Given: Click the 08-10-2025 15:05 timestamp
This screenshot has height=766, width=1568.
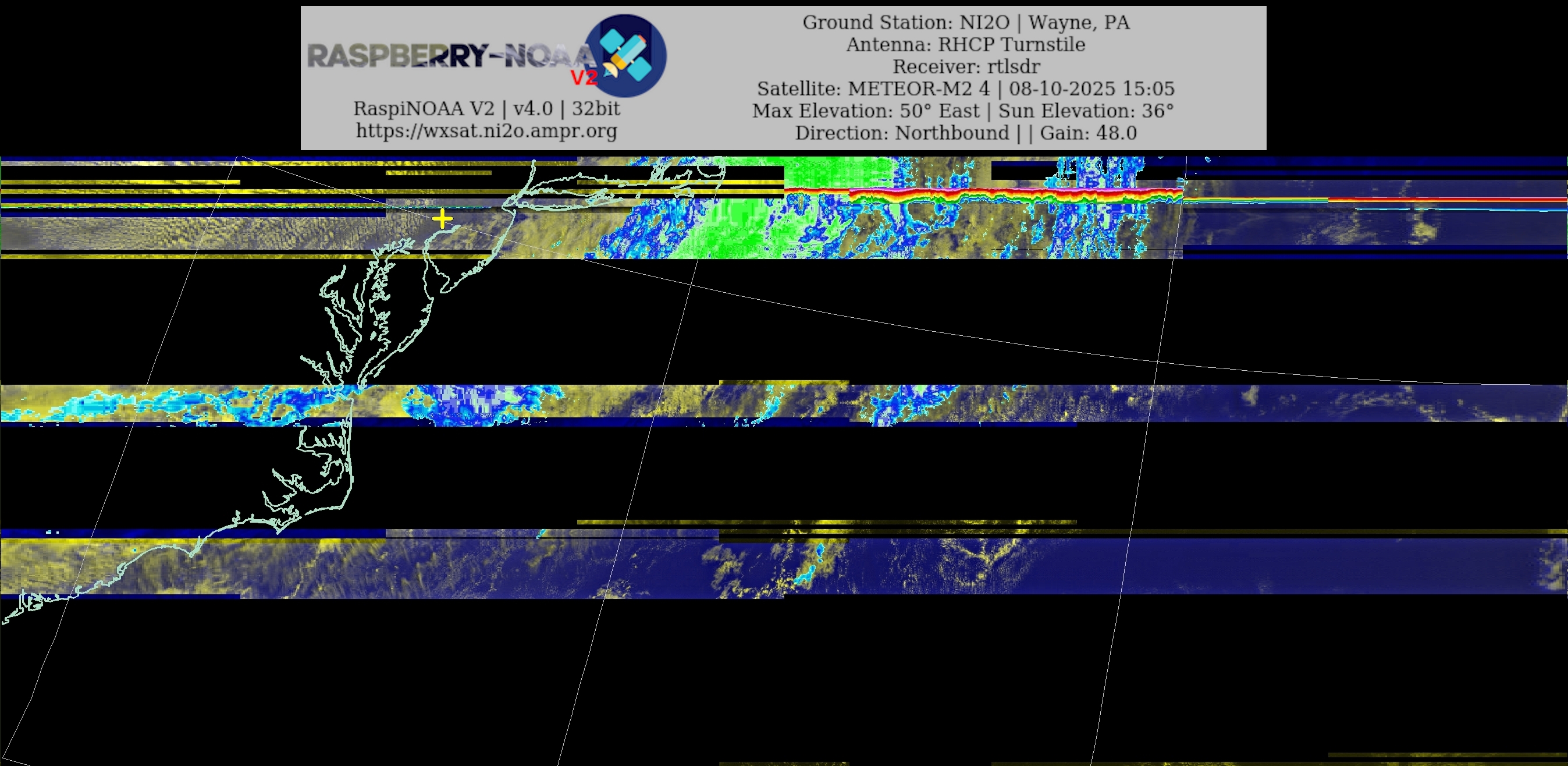Looking at the screenshot, I should point(1091,89).
